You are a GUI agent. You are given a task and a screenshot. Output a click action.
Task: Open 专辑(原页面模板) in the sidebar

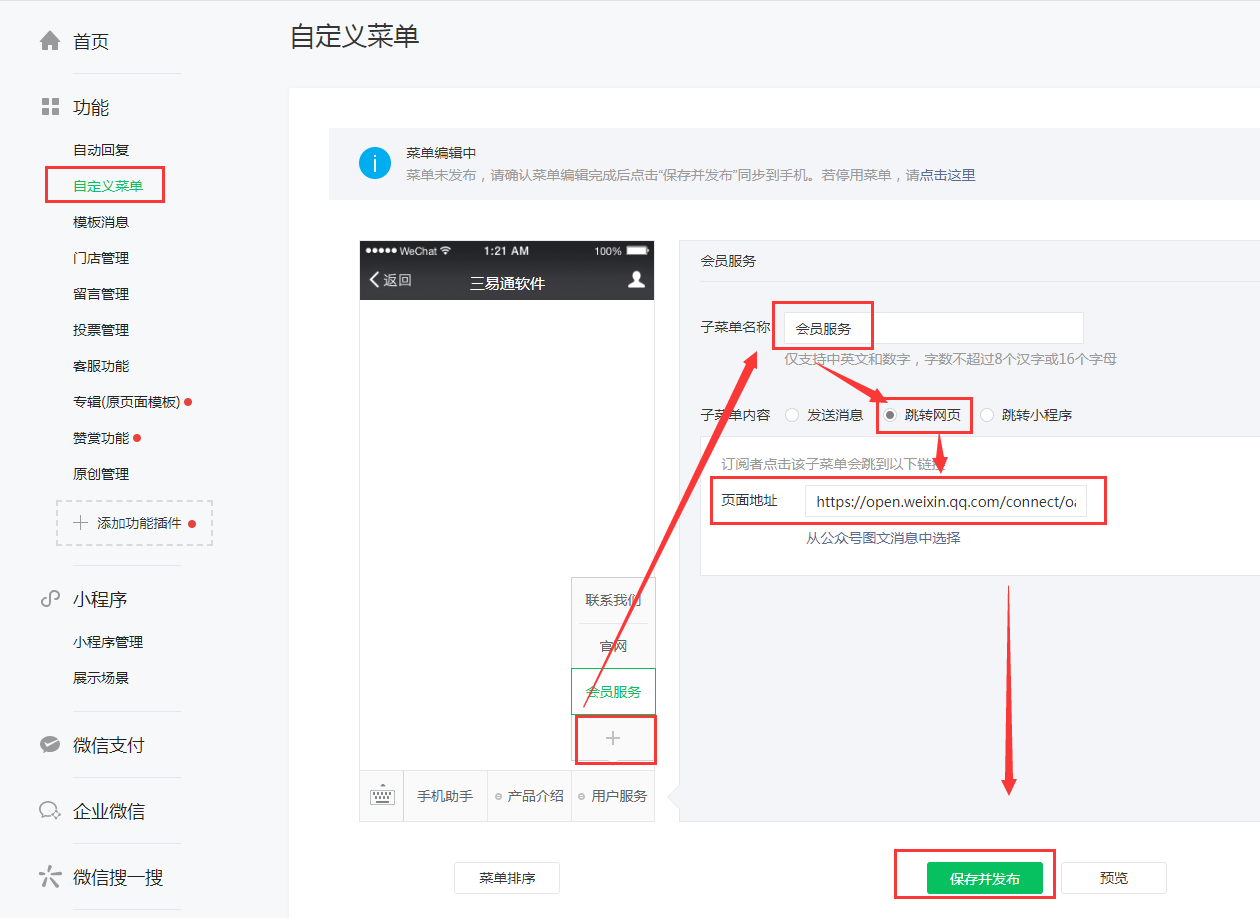pos(127,402)
